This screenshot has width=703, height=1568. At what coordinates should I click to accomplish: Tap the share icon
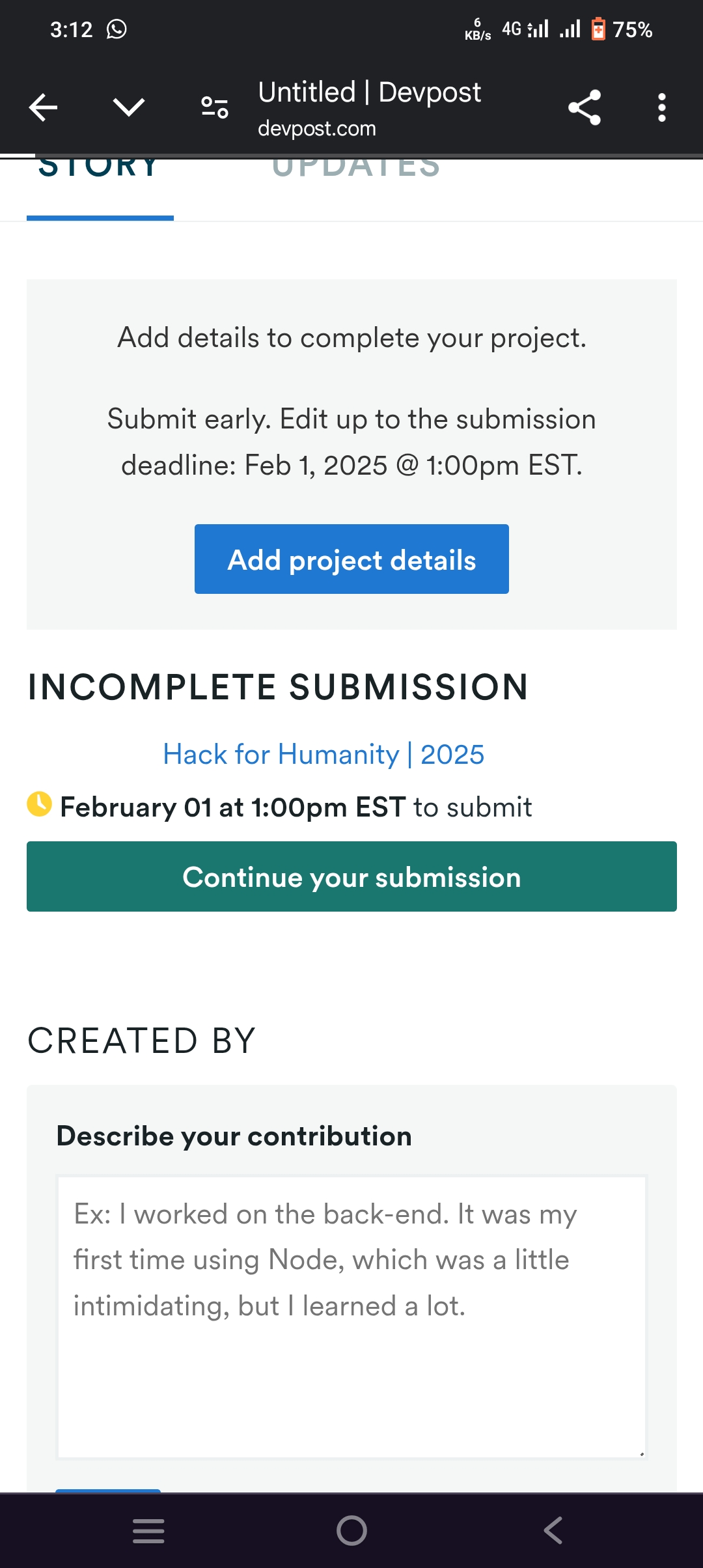[x=584, y=107]
